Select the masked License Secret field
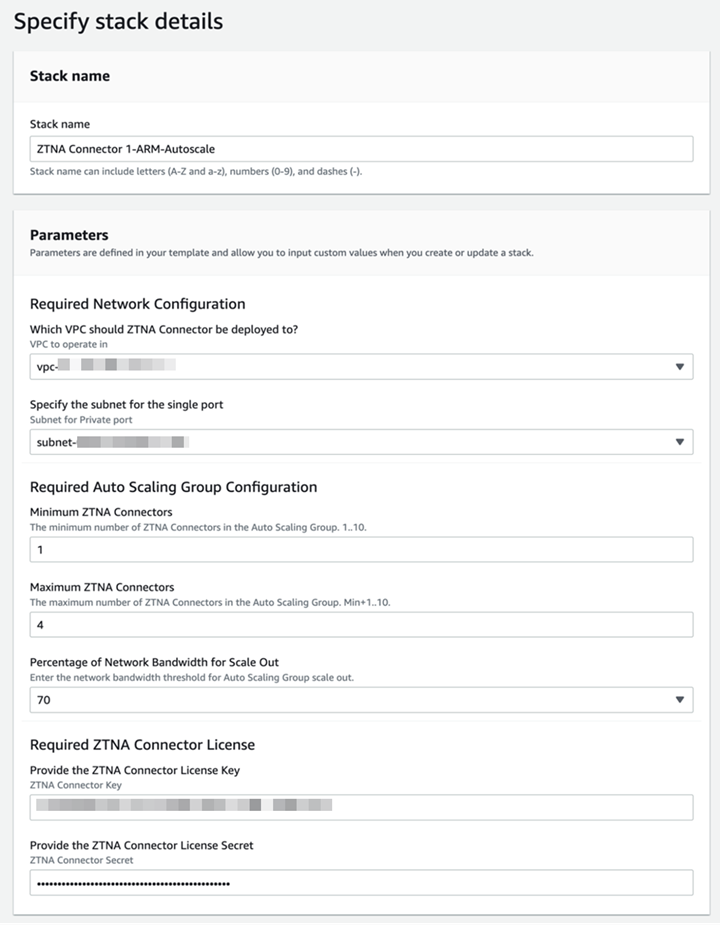 [360, 883]
